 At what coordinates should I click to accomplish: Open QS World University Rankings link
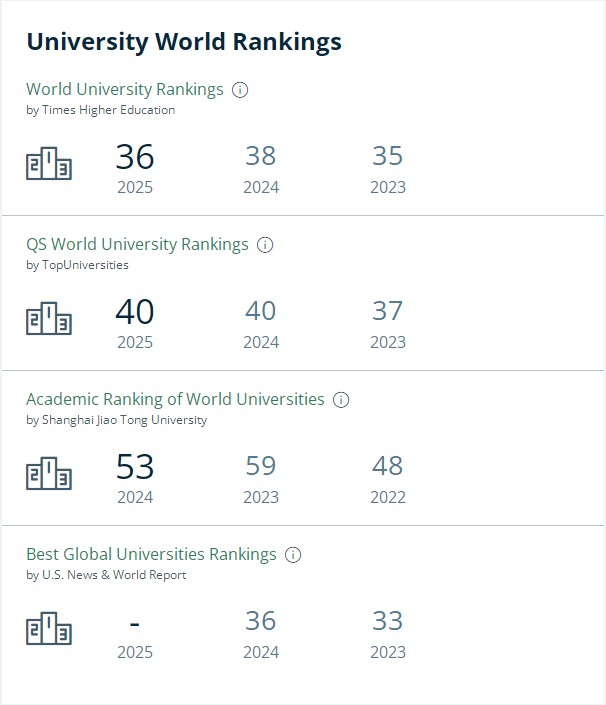click(137, 245)
